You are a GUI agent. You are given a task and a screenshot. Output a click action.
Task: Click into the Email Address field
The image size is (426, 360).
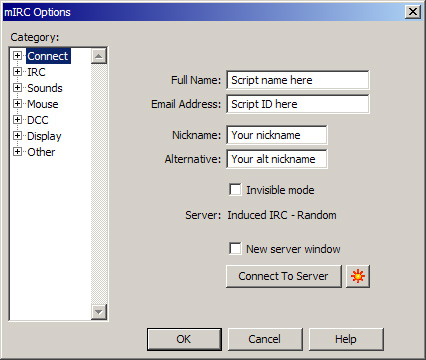(298, 104)
